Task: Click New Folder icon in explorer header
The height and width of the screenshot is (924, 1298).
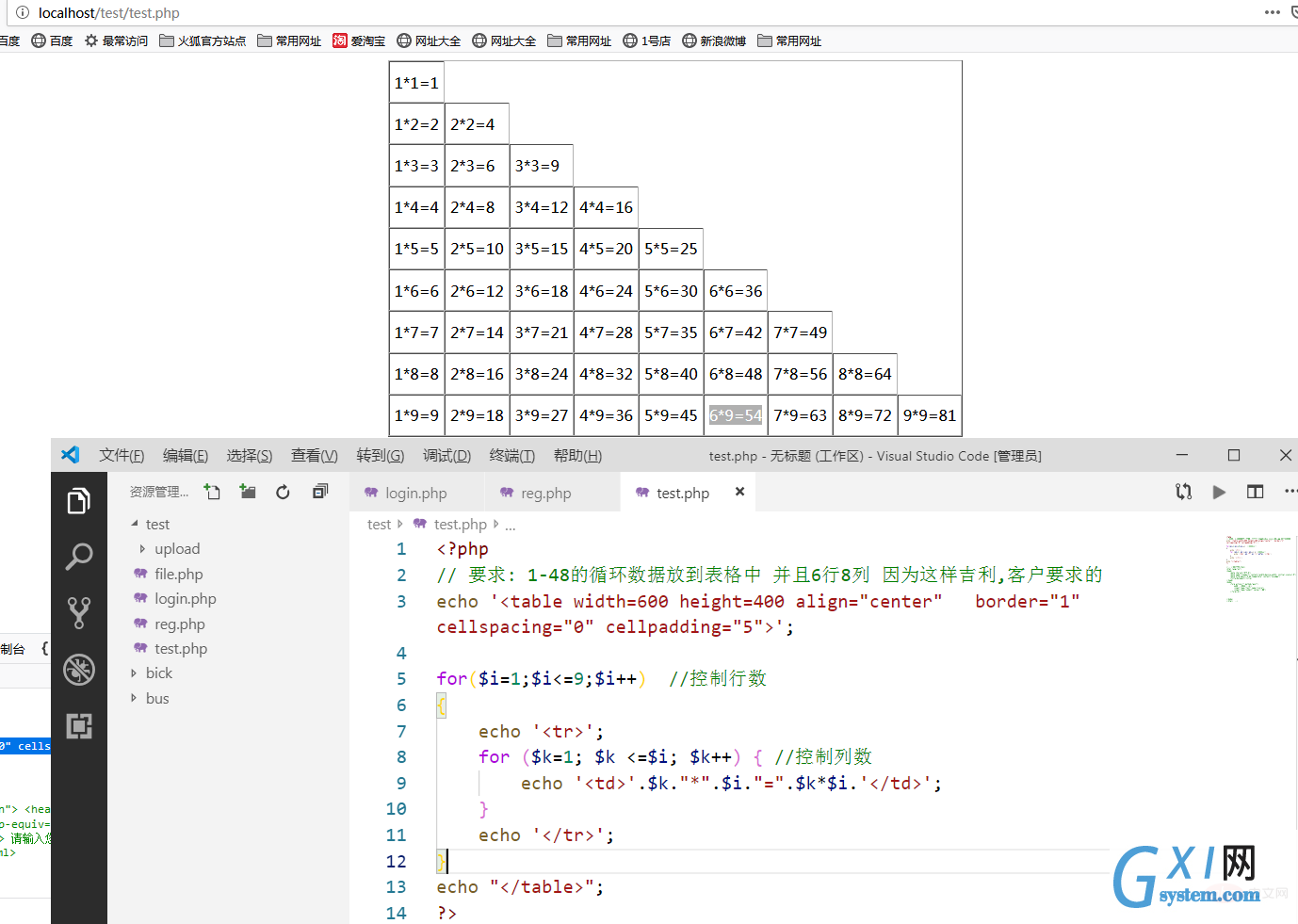Action: (248, 492)
